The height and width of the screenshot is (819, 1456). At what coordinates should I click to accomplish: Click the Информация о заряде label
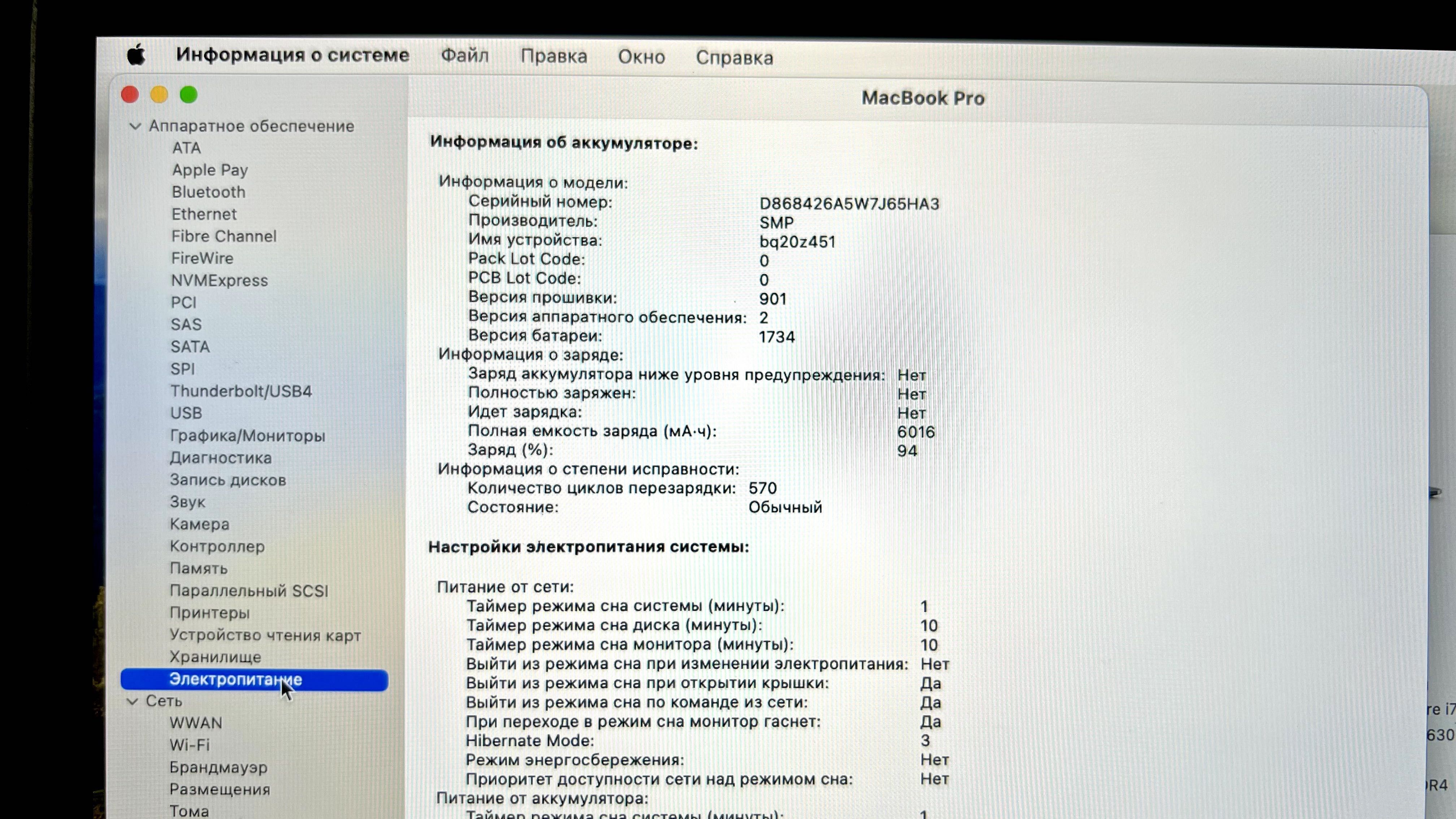[x=530, y=355]
